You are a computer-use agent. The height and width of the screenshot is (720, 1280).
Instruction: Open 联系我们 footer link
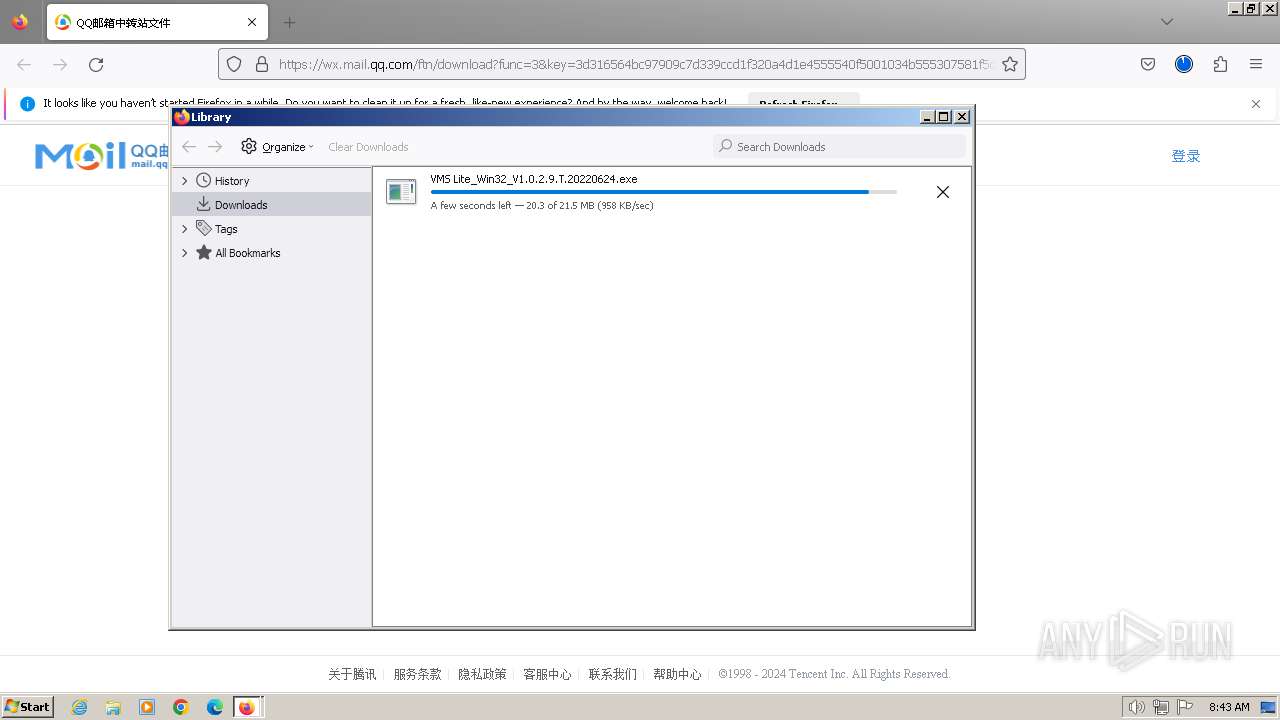click(612, 674)
